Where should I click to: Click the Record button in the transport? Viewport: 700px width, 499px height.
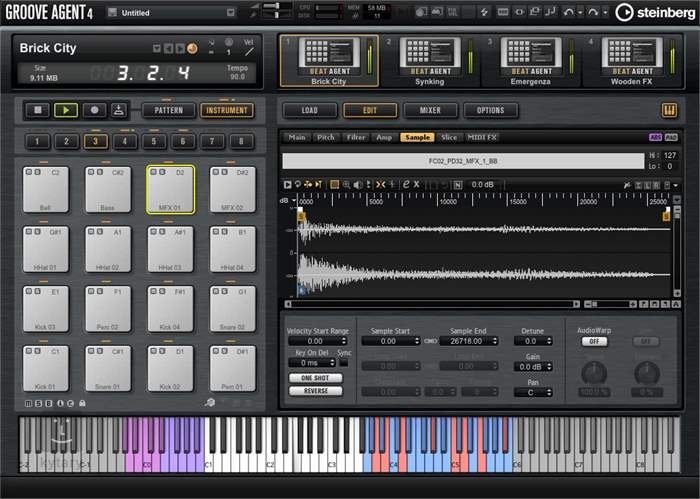tap(94, 110)
